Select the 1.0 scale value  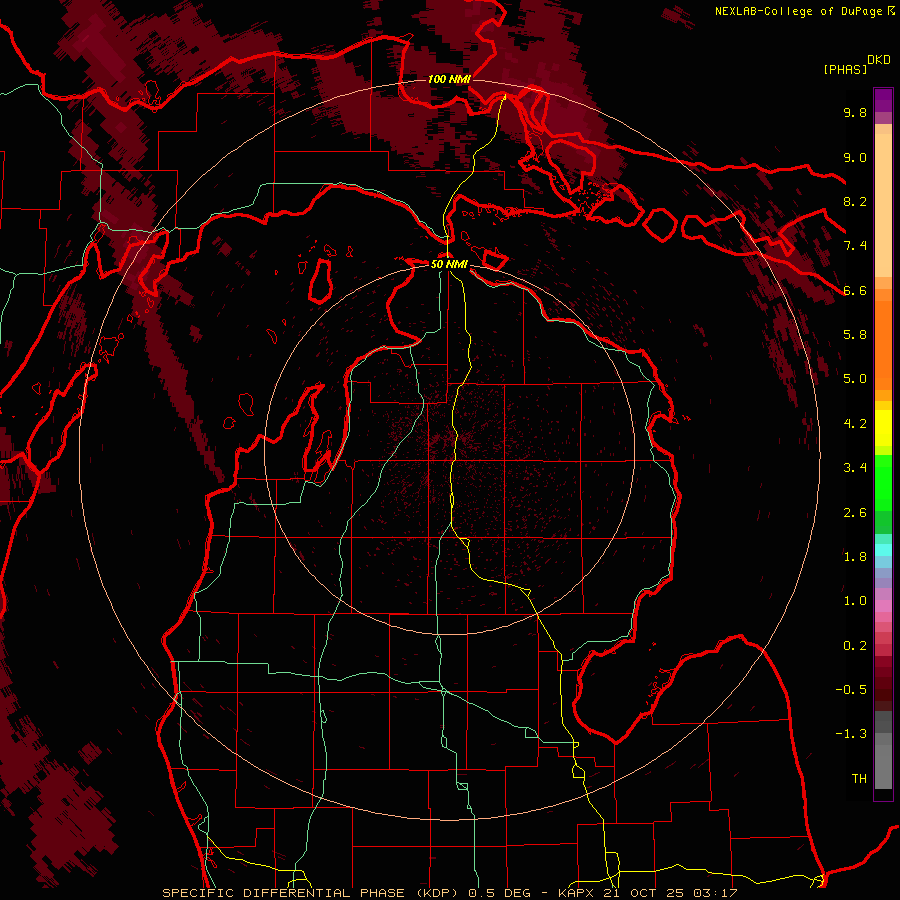click(x=855, y=601)
